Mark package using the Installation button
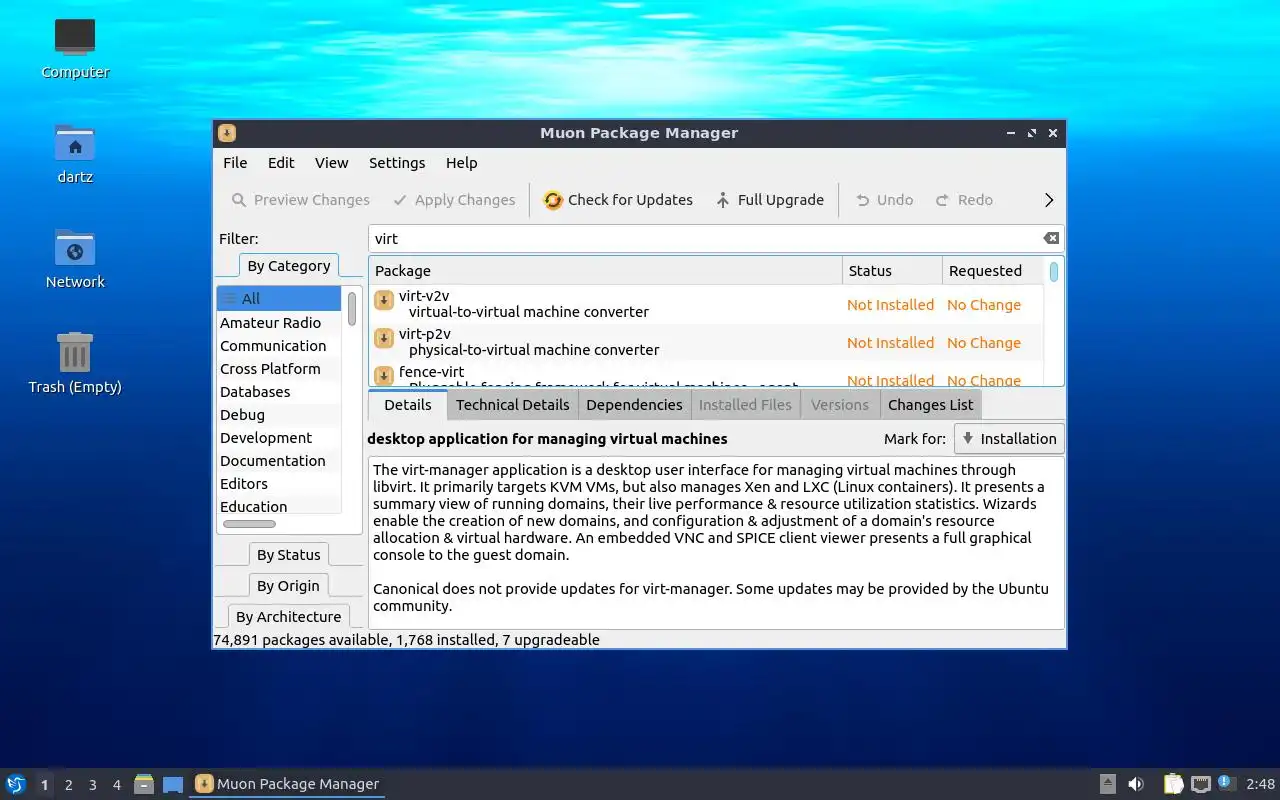This screenshot has width=1280, height=800. (x=1009, y=439)
